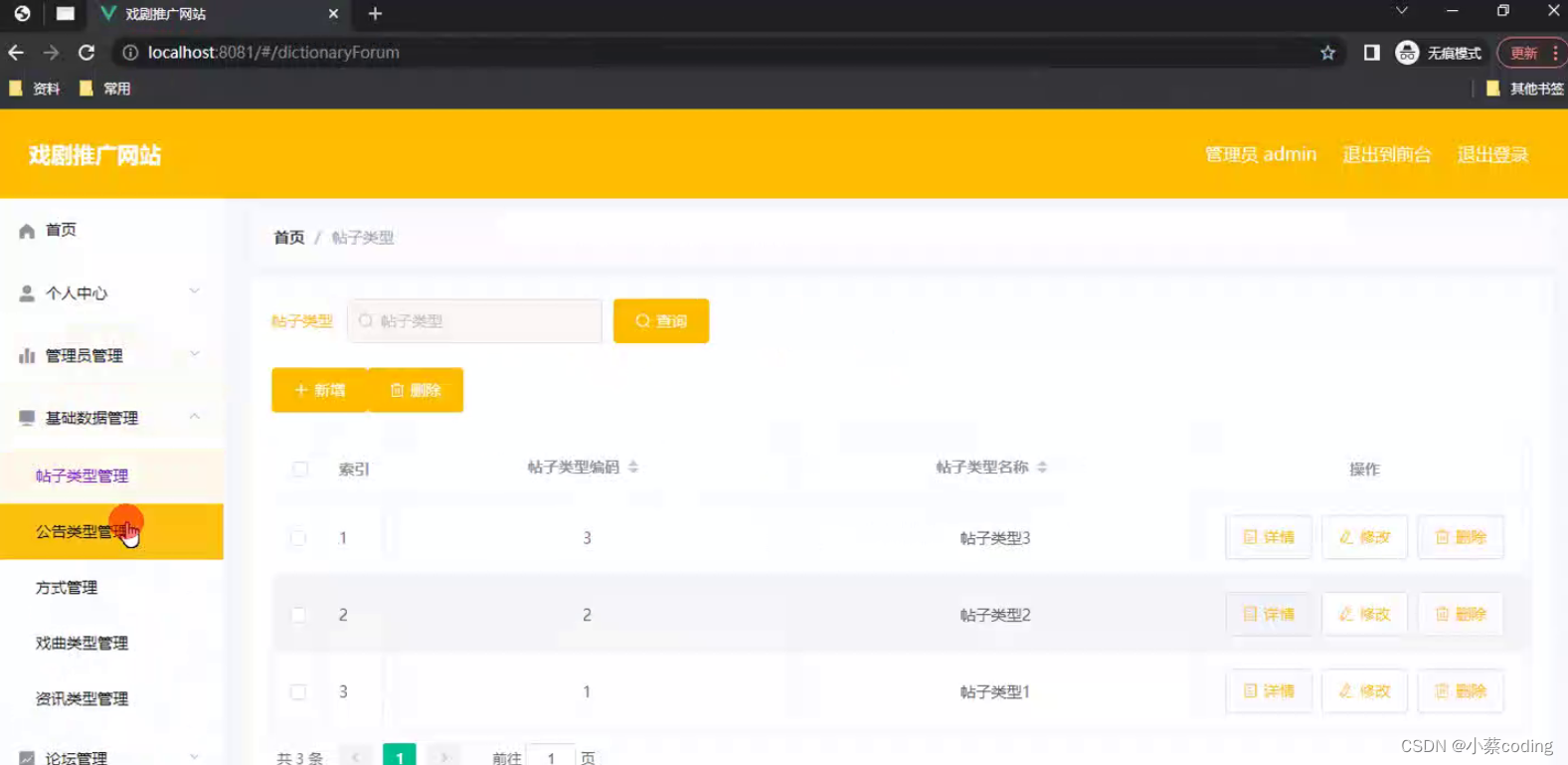This screenshot has height=765, width=1568.
Task: Open the 其他书签 folder
Action: (x=1524, y=89)
